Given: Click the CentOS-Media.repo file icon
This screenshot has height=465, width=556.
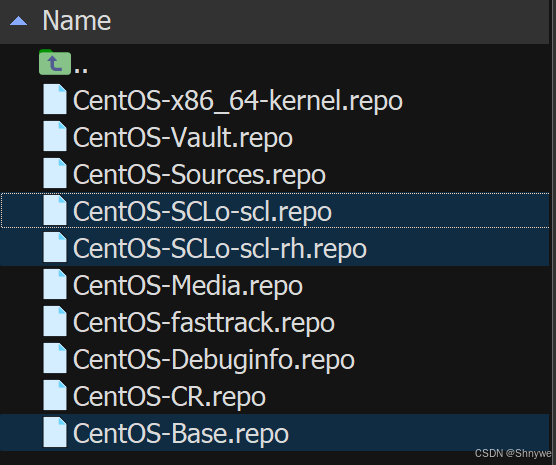Looking at the screenshot, I should tap(55, 284).
